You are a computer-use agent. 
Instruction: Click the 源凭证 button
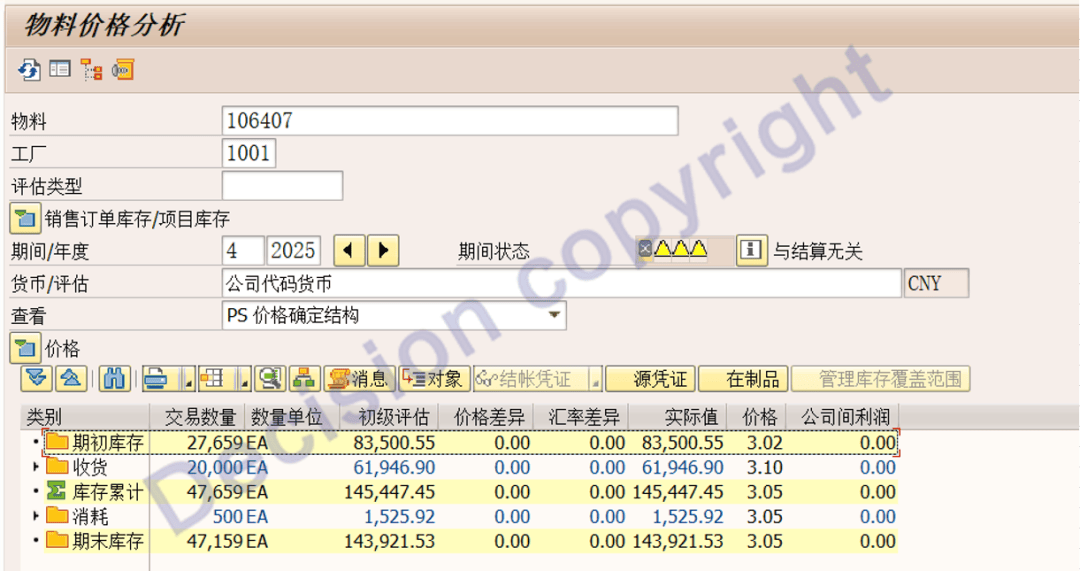[x=650, y=379]
